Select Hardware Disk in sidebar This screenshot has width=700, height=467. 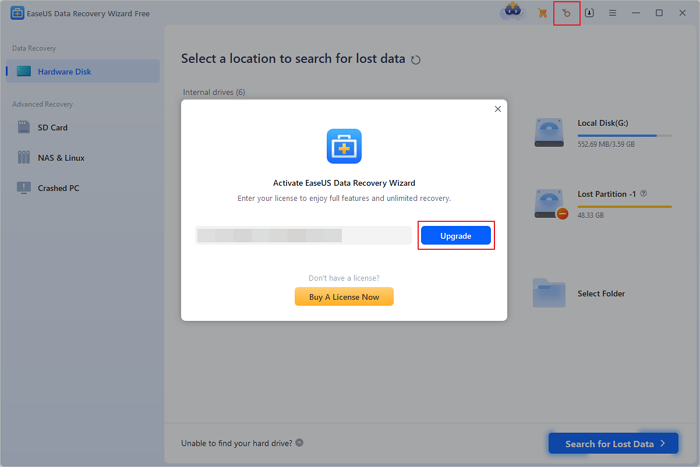click(x=83, y=71)
